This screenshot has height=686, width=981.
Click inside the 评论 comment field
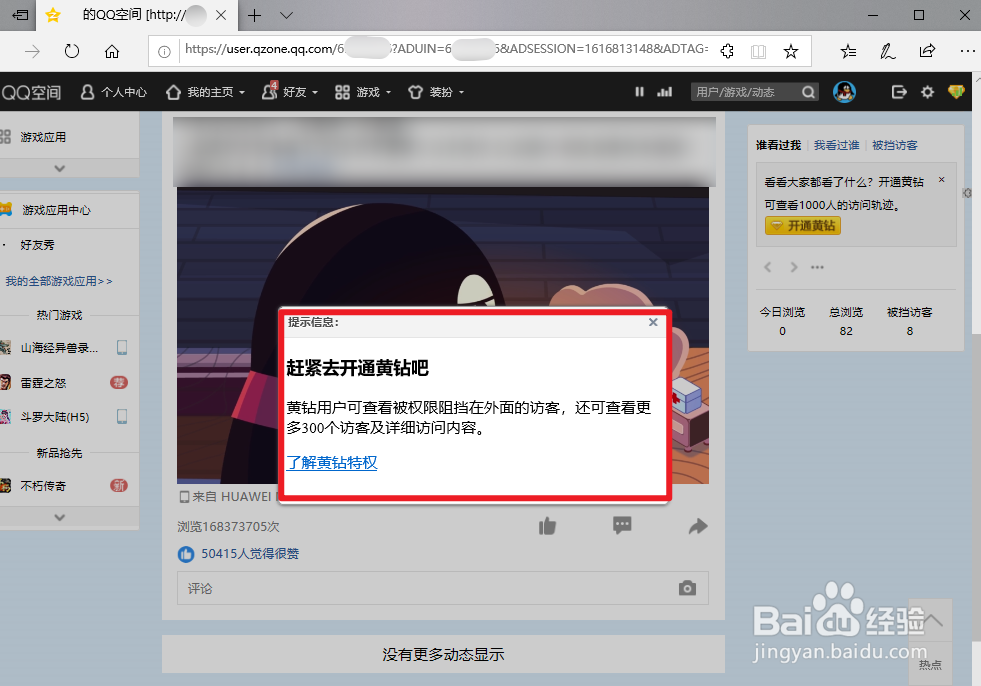tap(400, 589)
